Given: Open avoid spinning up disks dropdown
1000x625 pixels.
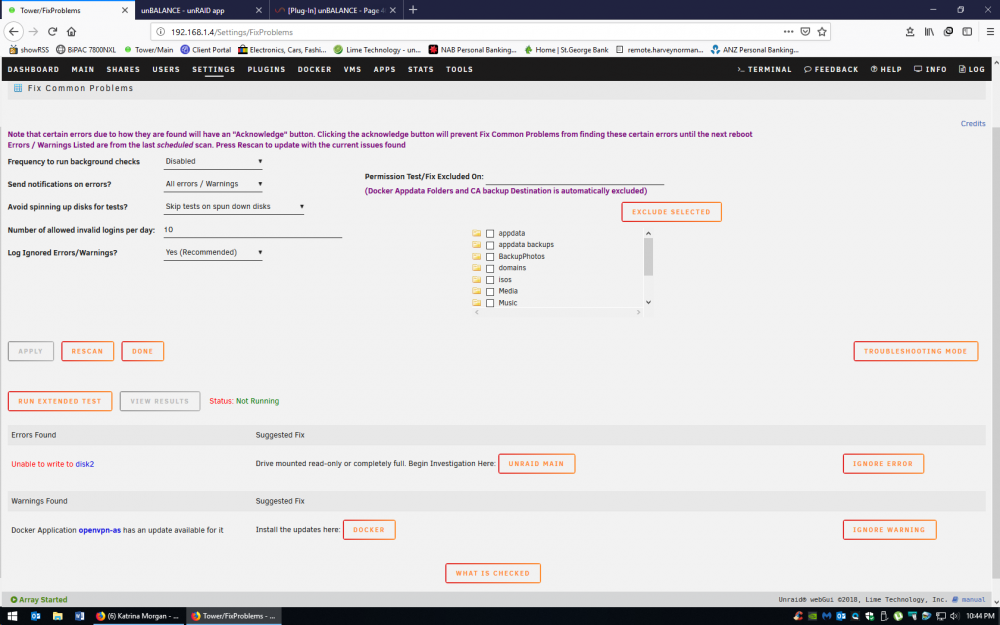Looking at the screenshot, I should (x=233, y=207).
